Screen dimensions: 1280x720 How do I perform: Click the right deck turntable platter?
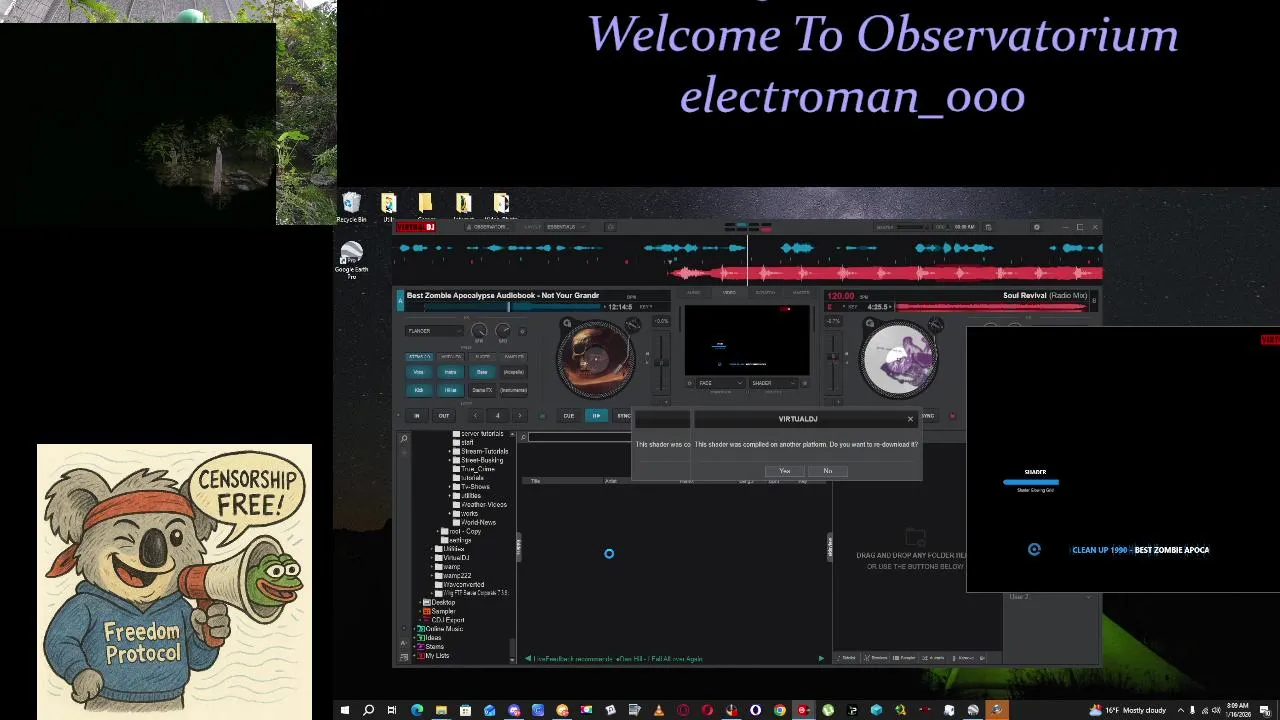(x=898, y=359)
